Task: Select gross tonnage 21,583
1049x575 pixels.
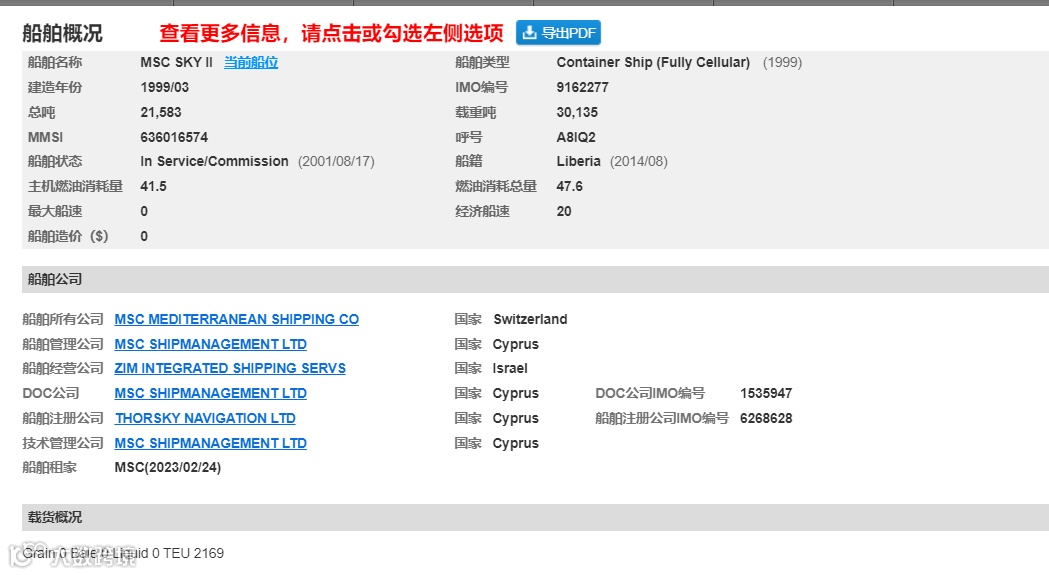Action: pyautogui.click(x=161, y=112)
